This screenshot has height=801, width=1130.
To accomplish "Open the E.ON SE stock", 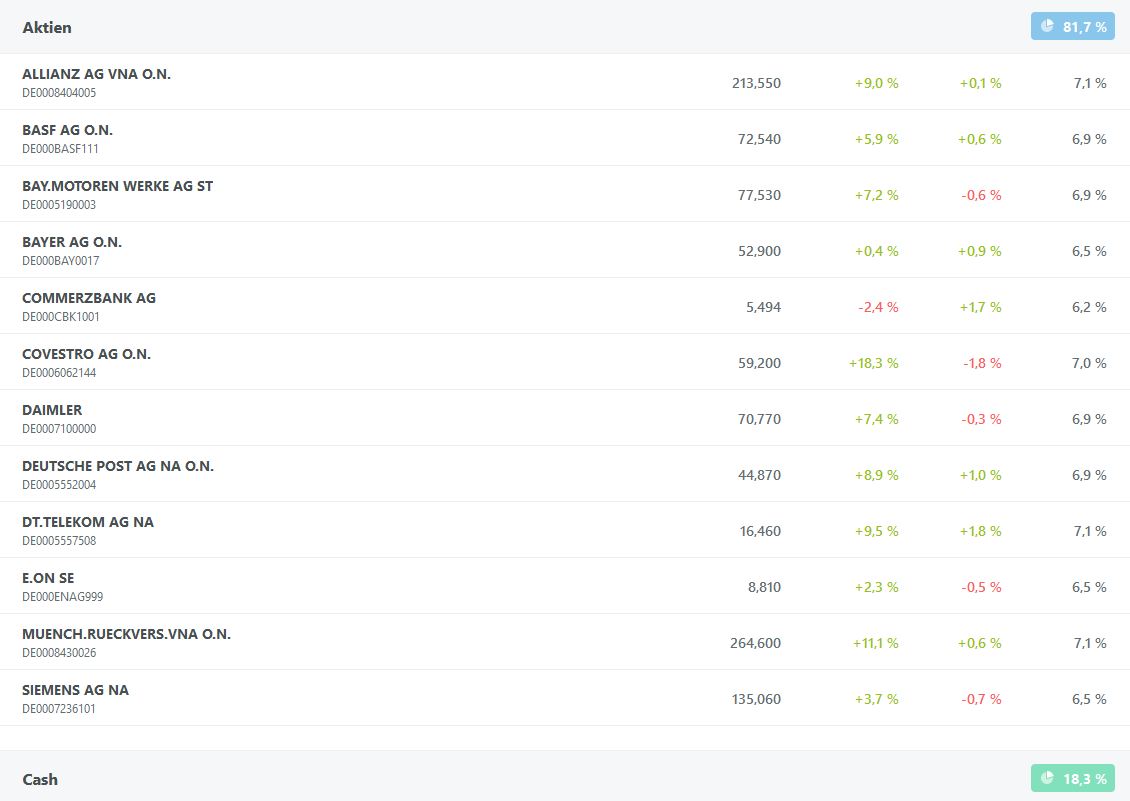I will click(48, 578).
